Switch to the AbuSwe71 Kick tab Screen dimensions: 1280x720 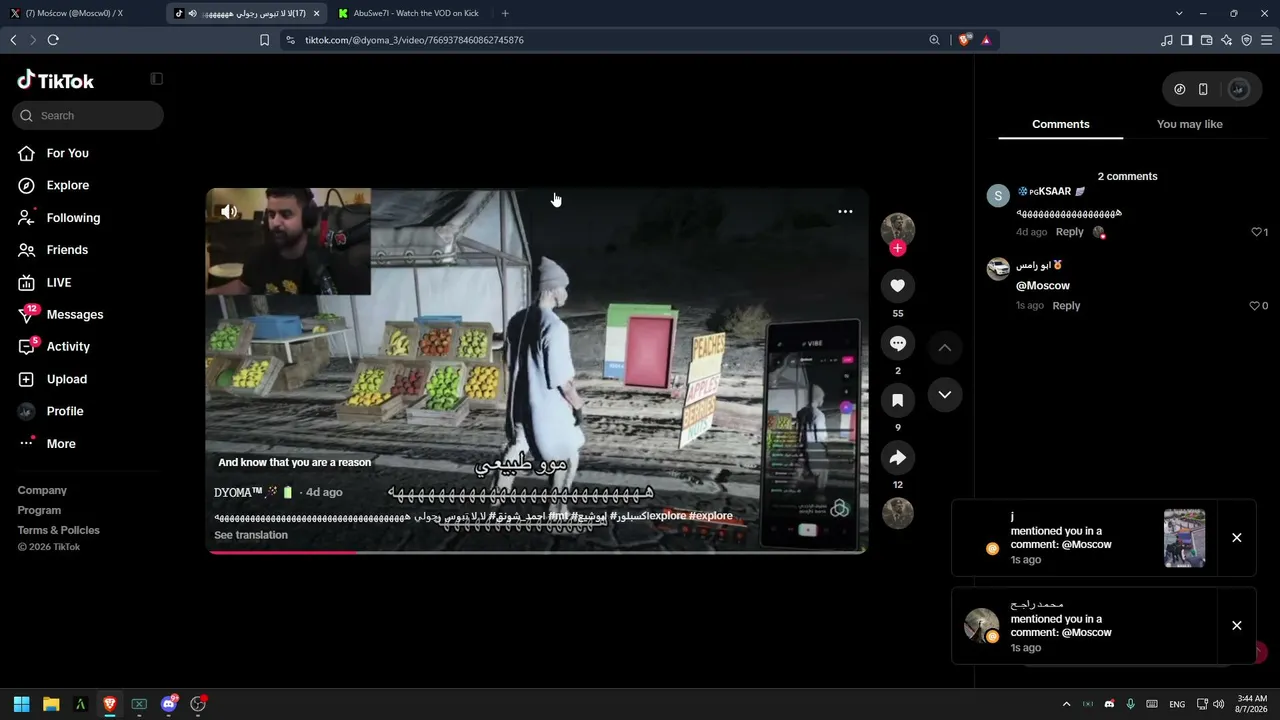(x=410, y=13)
